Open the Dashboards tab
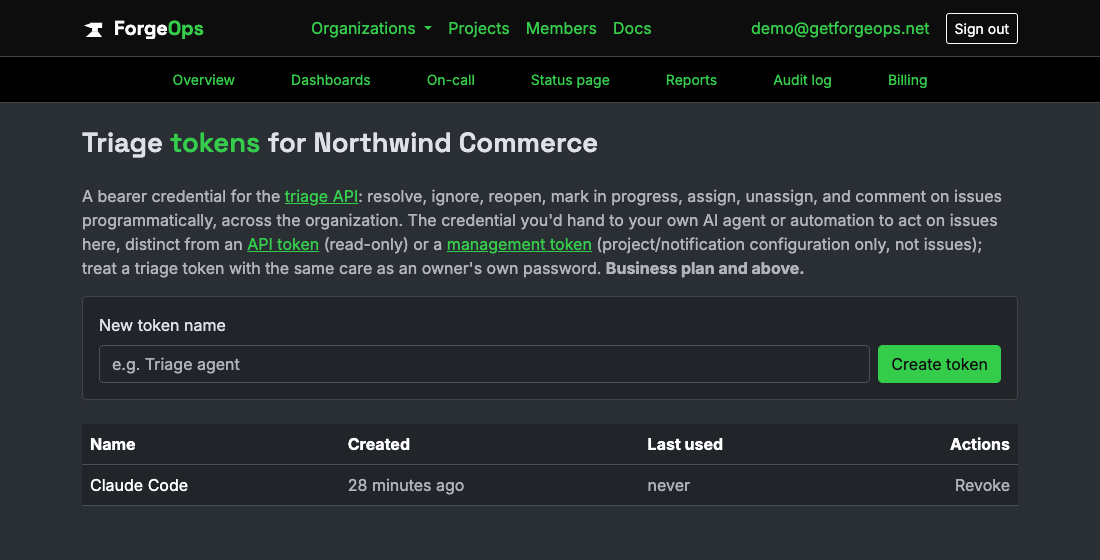The height and width of the screenshot is (560, 1100). coord(330,80)
